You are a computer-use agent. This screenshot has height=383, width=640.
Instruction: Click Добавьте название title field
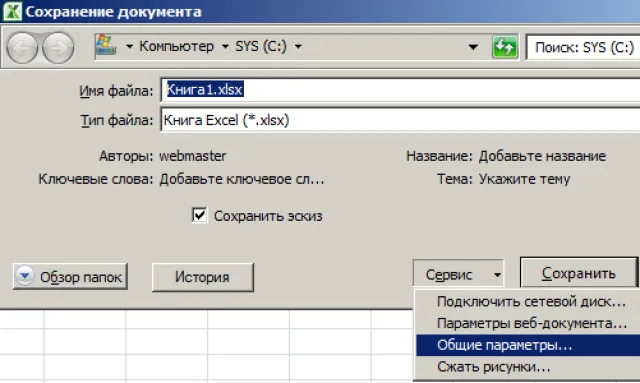click(542, 156)
